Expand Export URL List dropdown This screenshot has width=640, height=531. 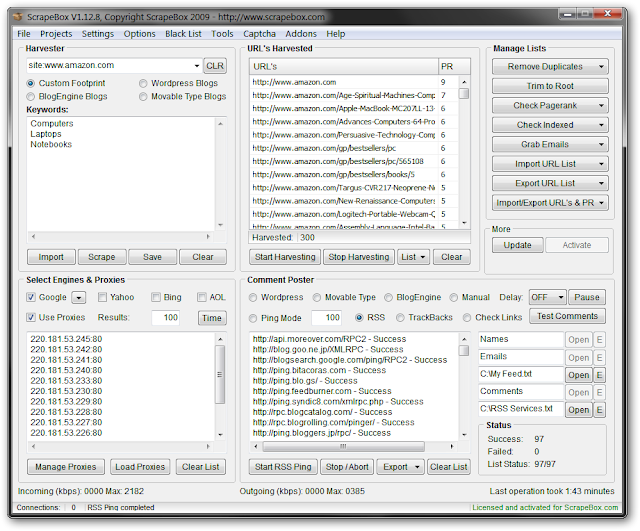pos(601,183)
